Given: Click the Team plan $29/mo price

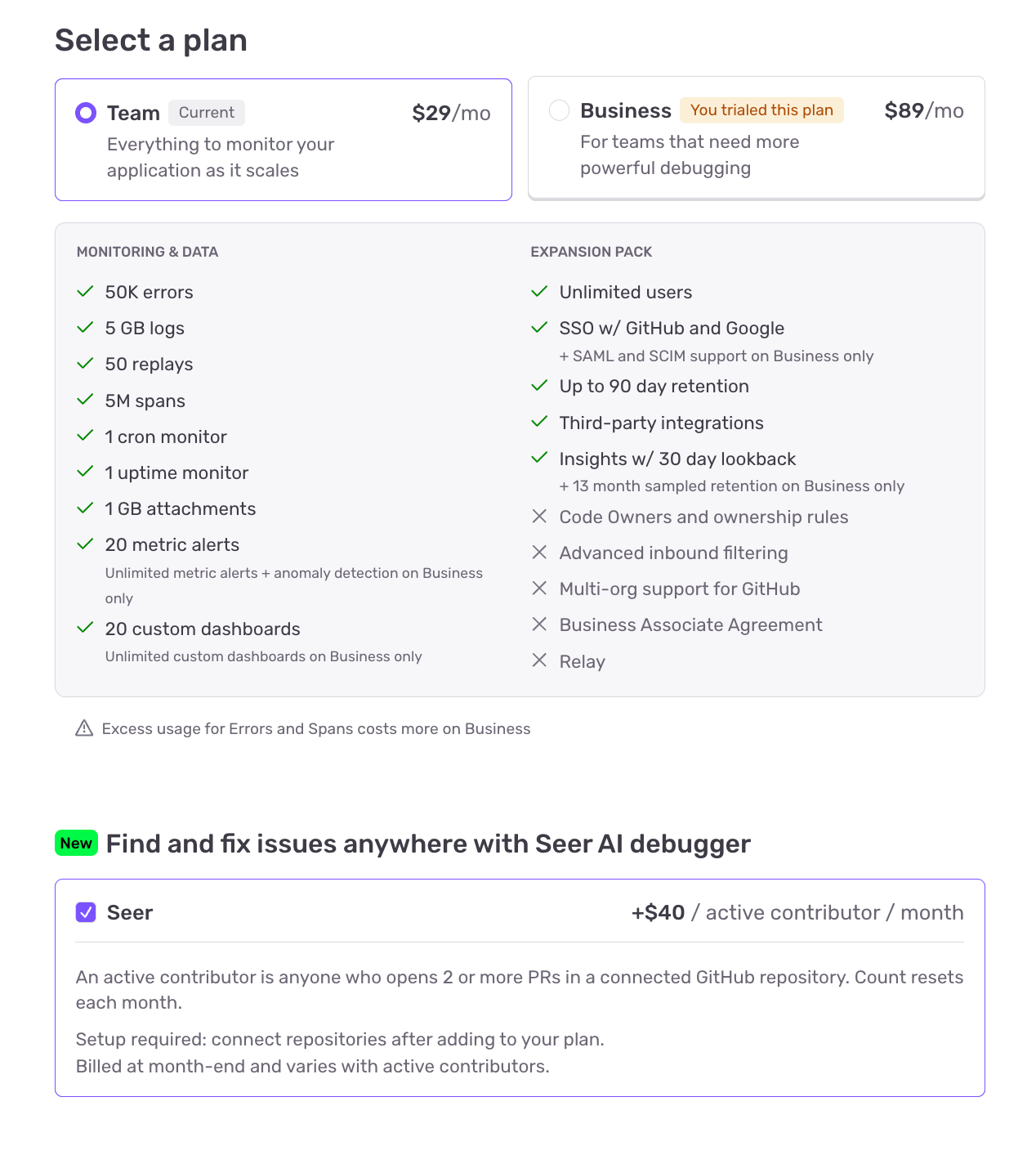Looking at the screenshot, I should [451, 113].
